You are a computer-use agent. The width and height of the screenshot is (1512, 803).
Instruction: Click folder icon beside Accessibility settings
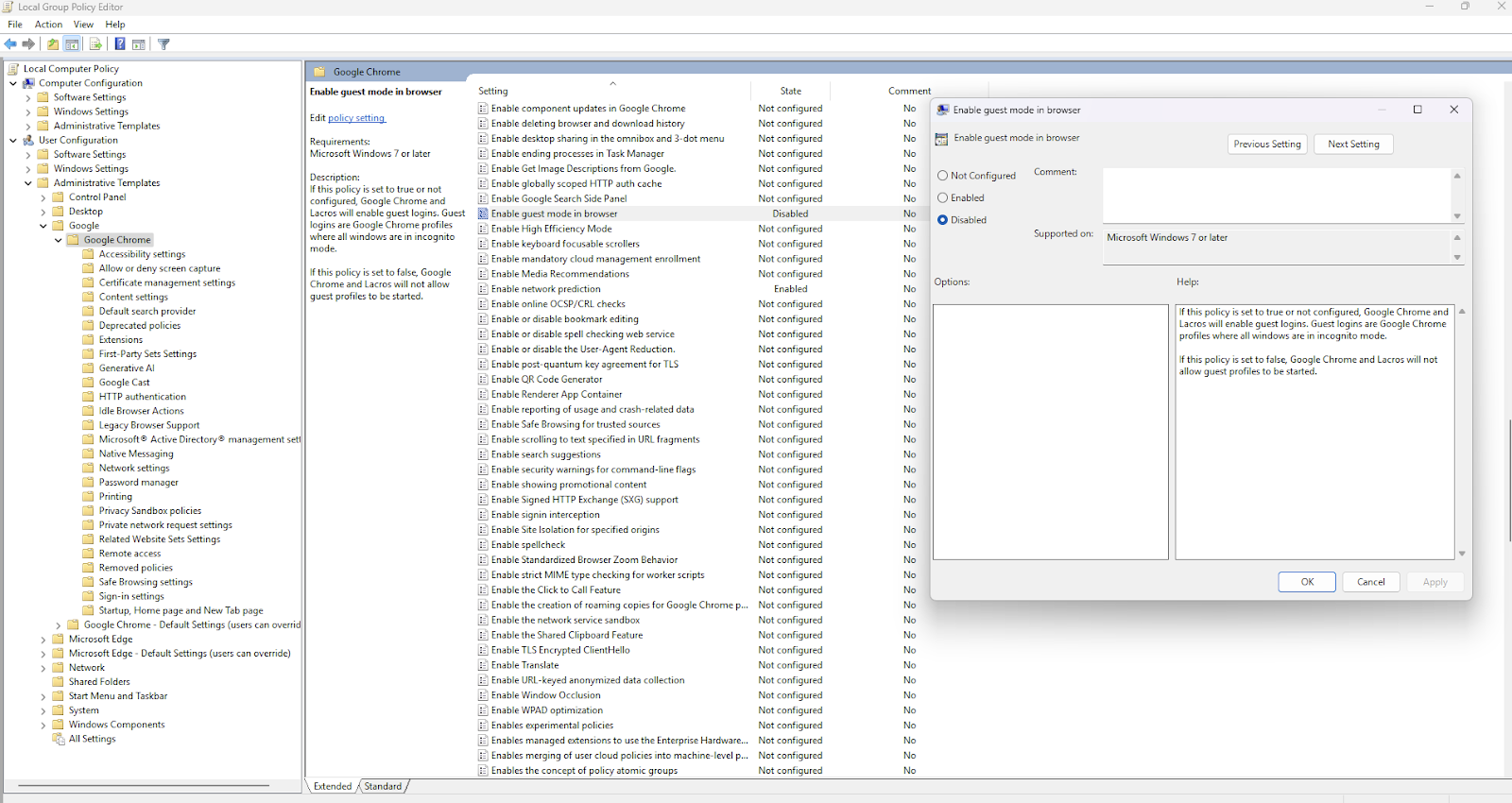[x=89, y=254]
